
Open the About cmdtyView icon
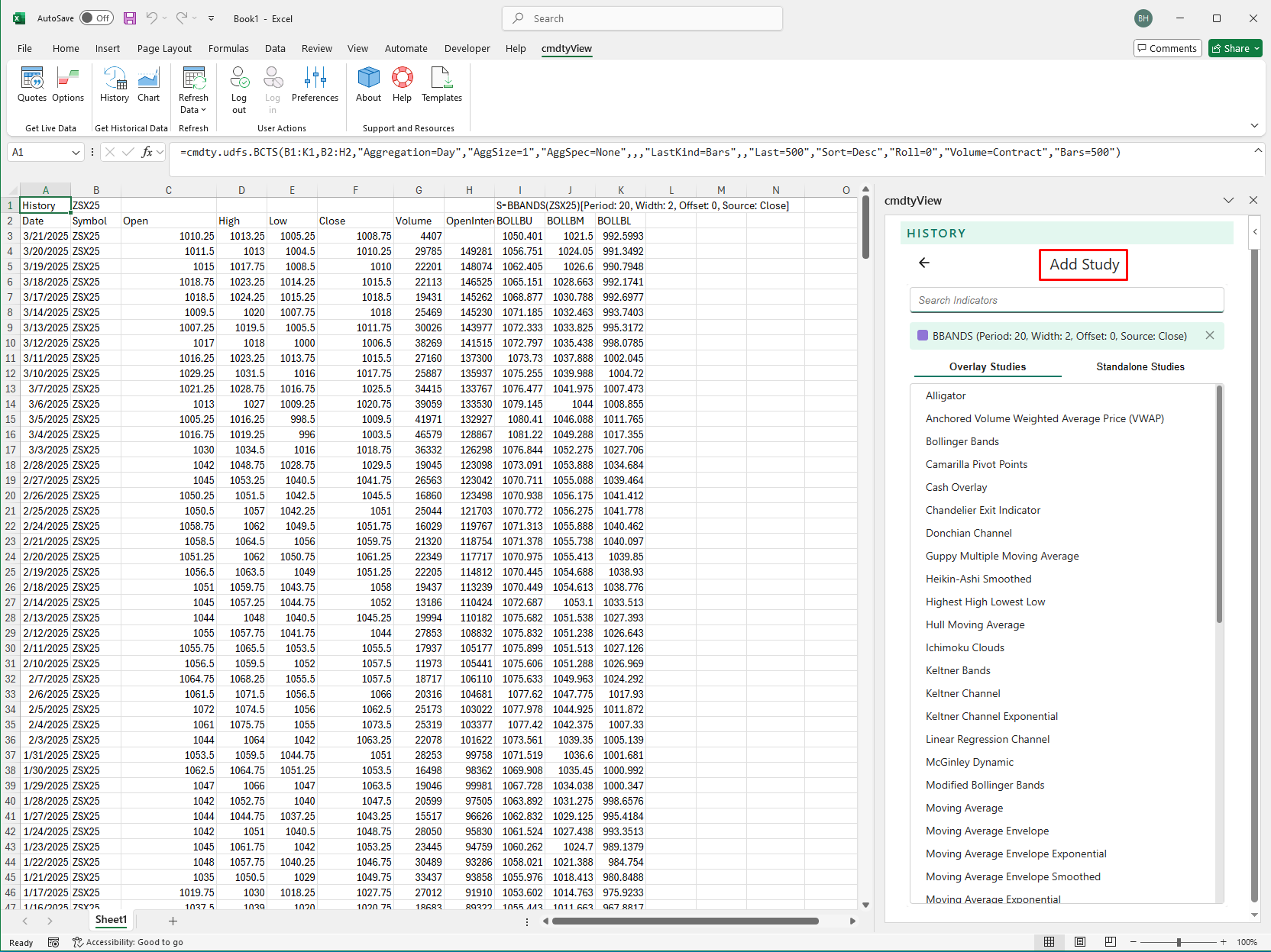tap(368, 85)
